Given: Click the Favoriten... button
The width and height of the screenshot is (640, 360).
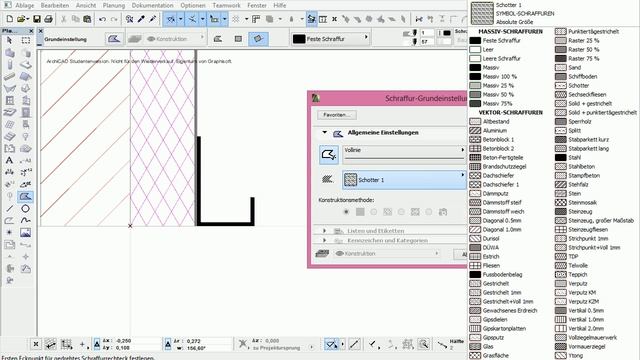Looking at the screenshot, I should pos(337,115).
